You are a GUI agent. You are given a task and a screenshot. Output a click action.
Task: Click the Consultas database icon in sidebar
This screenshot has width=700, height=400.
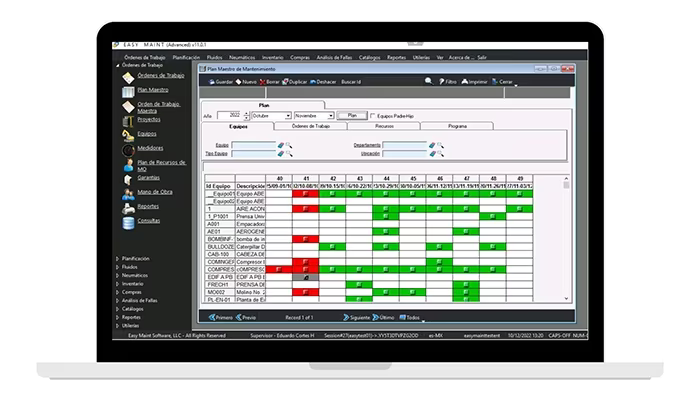click(x=128, y=223)
